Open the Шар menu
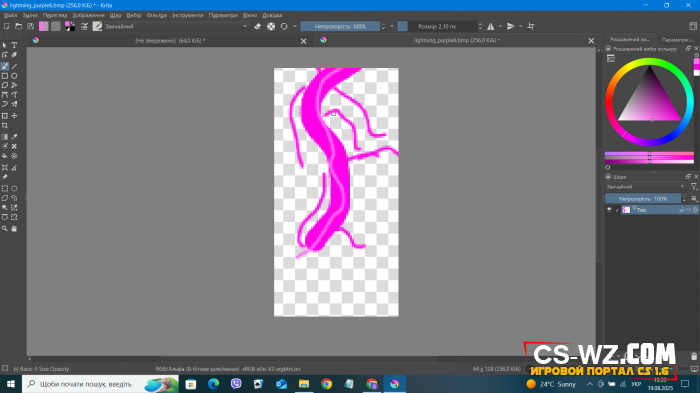Screen dimensions: 700x393 point(115,15)
